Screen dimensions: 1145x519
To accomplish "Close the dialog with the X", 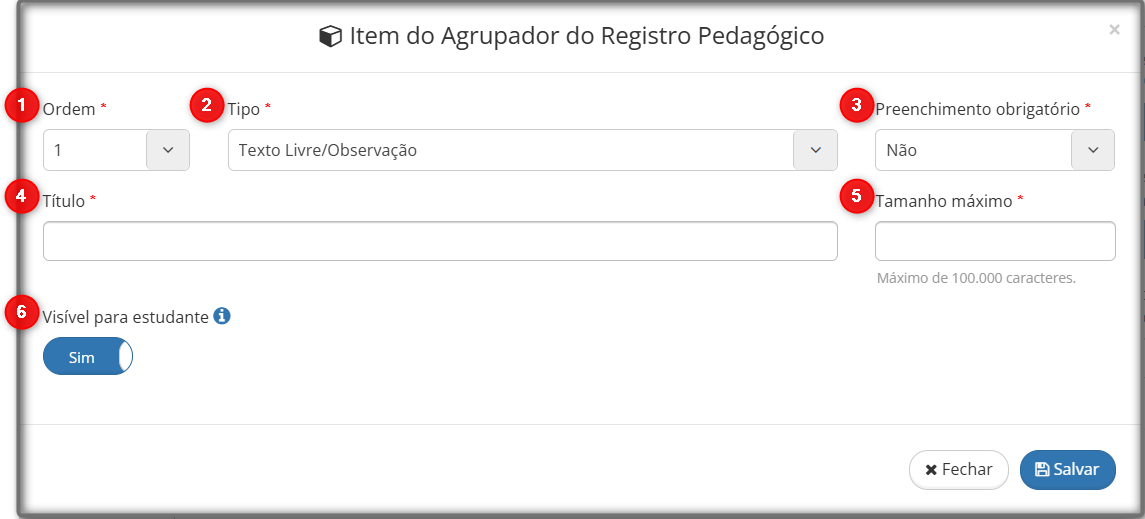I will click(x=1114, y=30).
